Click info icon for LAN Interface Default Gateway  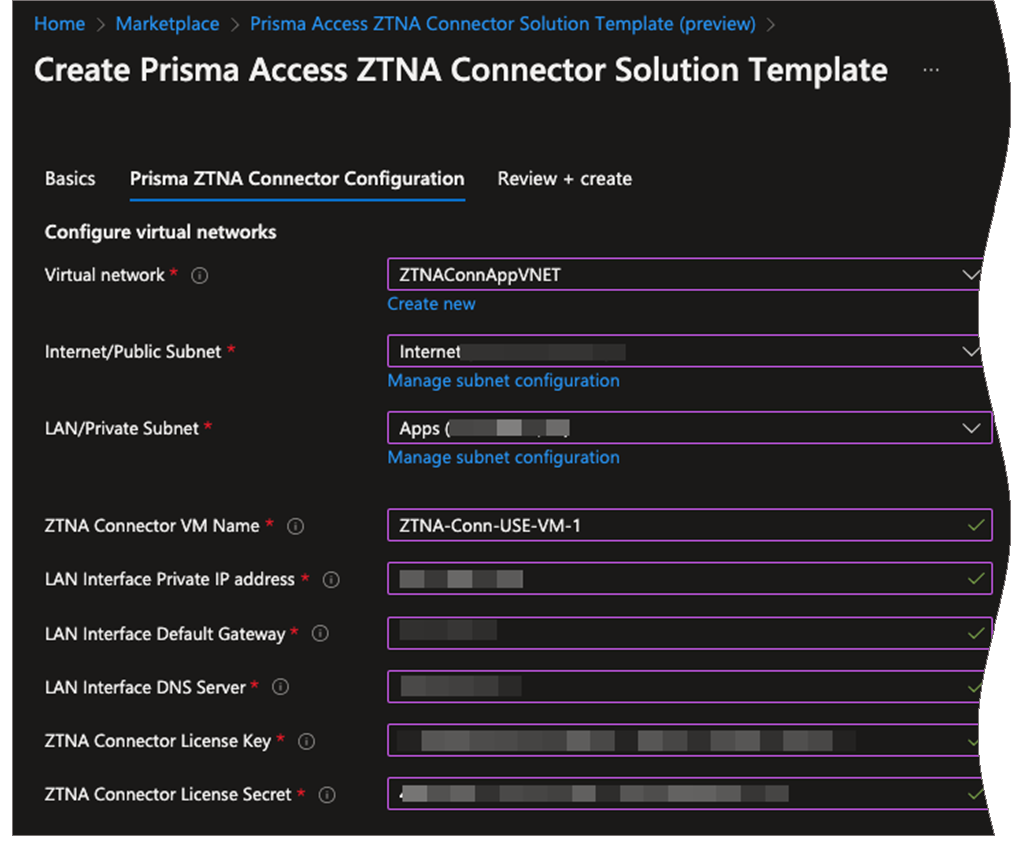[320, 634]
